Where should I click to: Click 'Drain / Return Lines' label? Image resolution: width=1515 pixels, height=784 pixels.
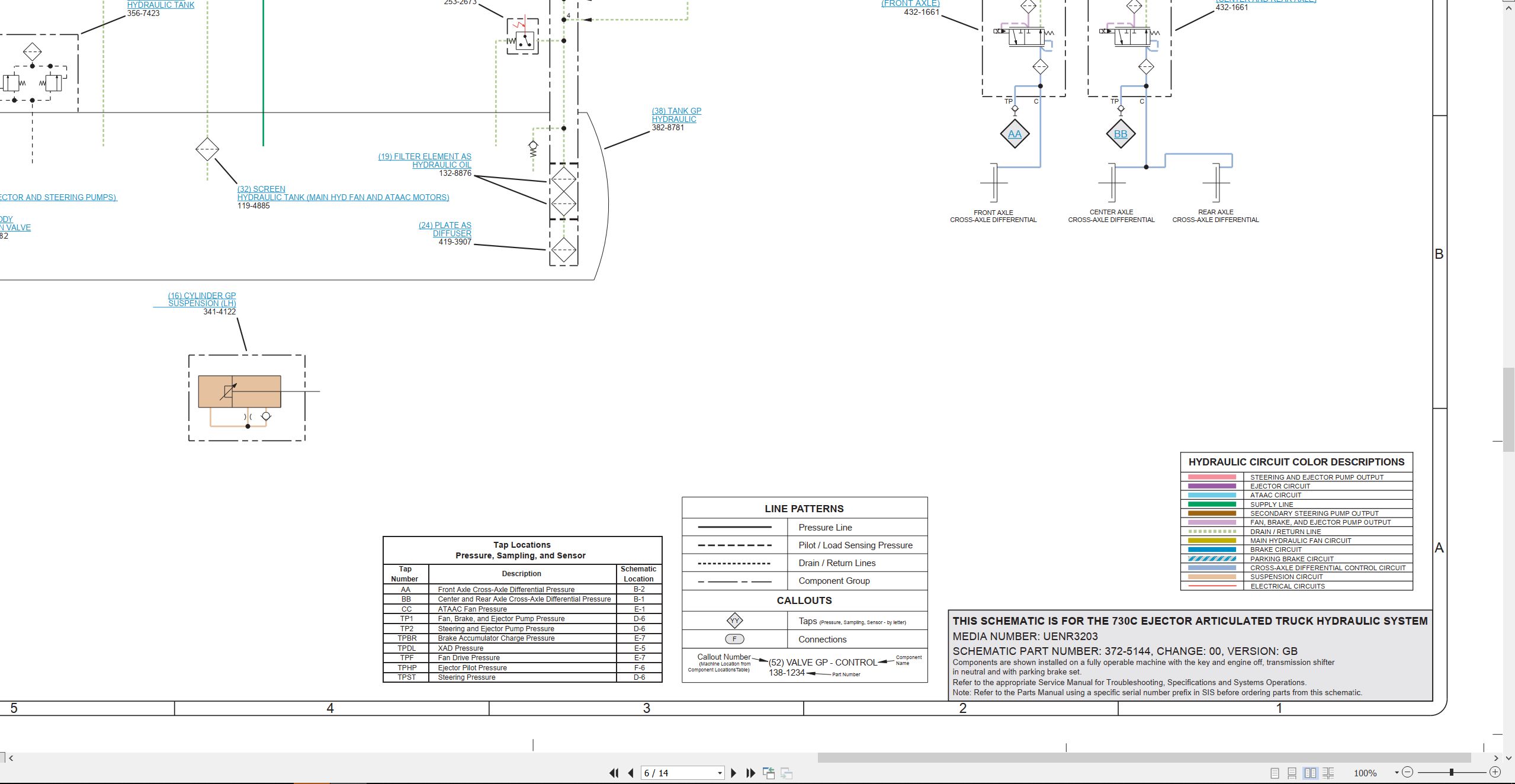[x=836, y=563]
